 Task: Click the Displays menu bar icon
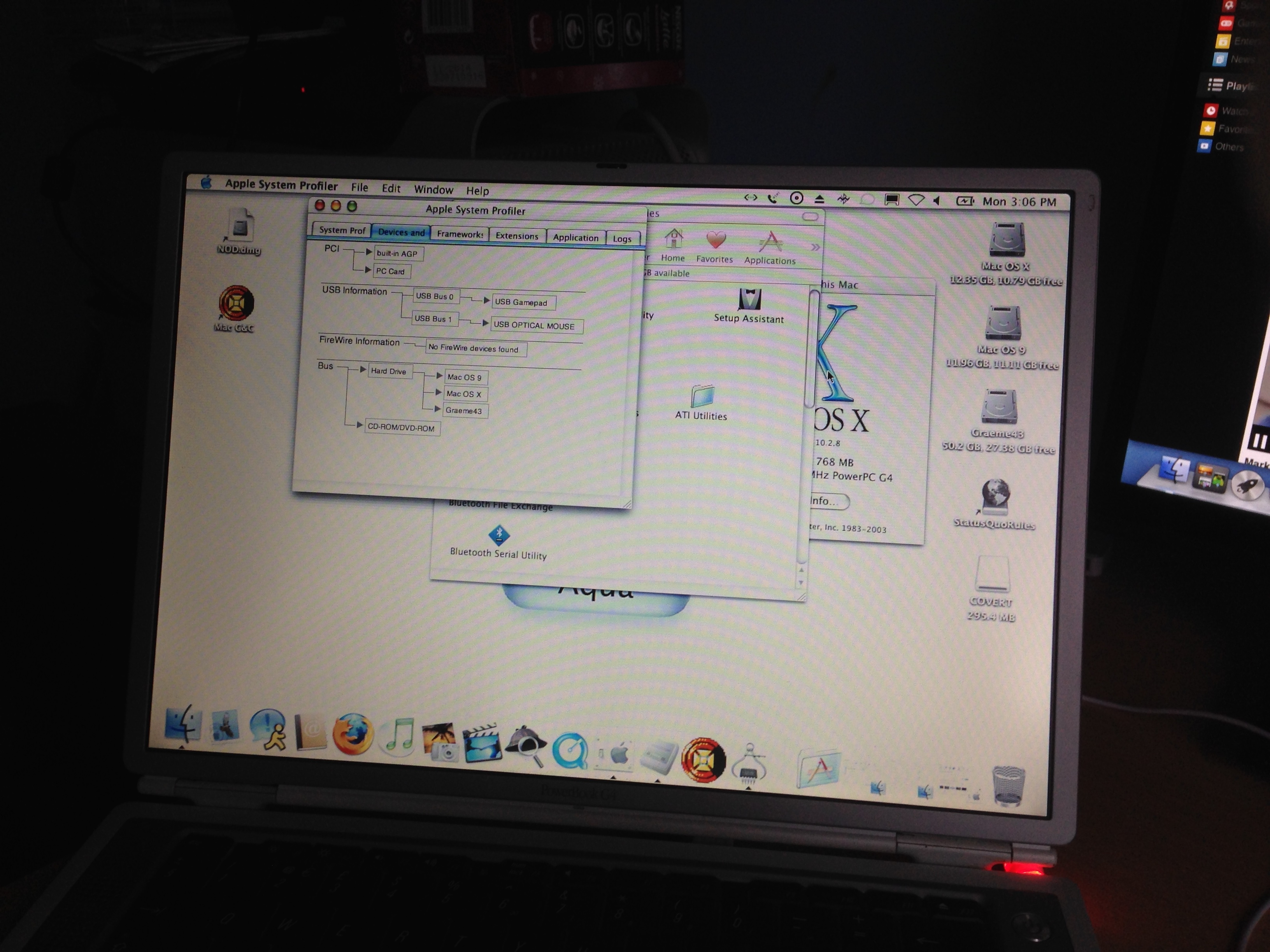coord(892,200)
